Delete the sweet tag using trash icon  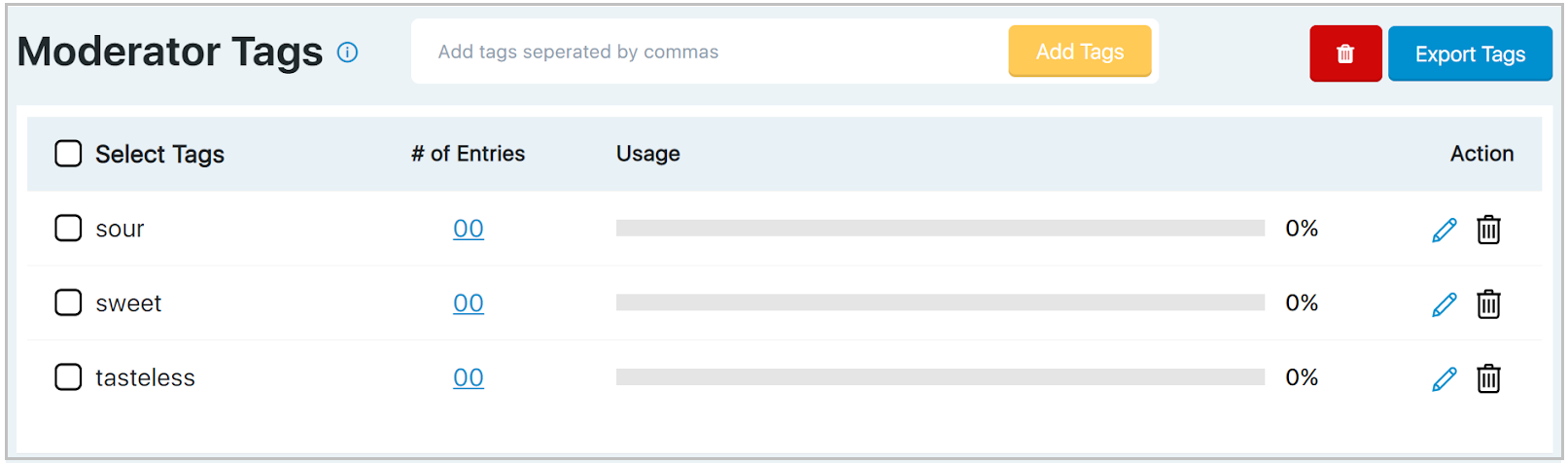[x=1488, y=304]
